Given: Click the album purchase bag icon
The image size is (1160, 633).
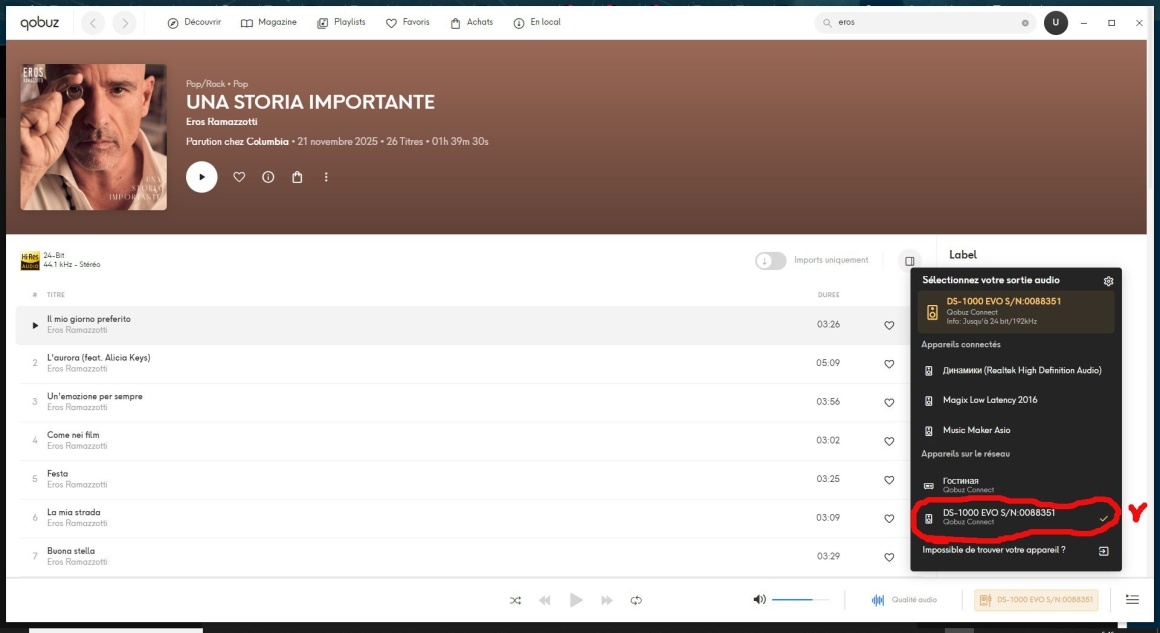Looking at the screenshot, I should [x=297, y=177].
